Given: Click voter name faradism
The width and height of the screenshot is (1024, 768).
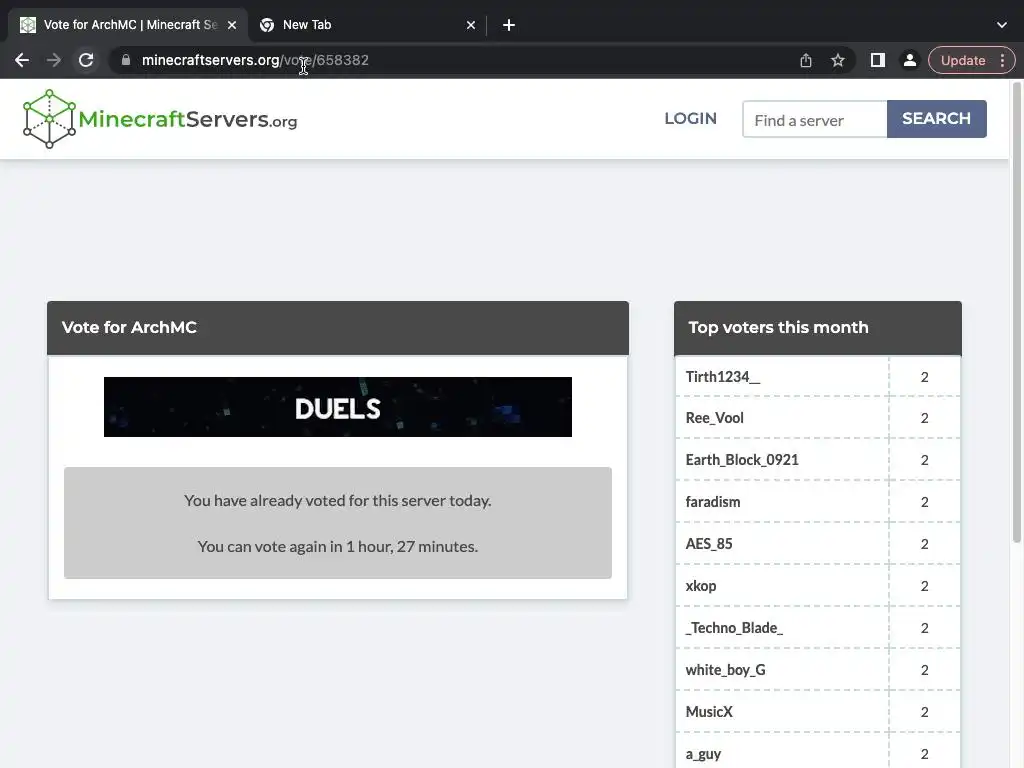Looking at the screenshot, I should coord(713,502).
